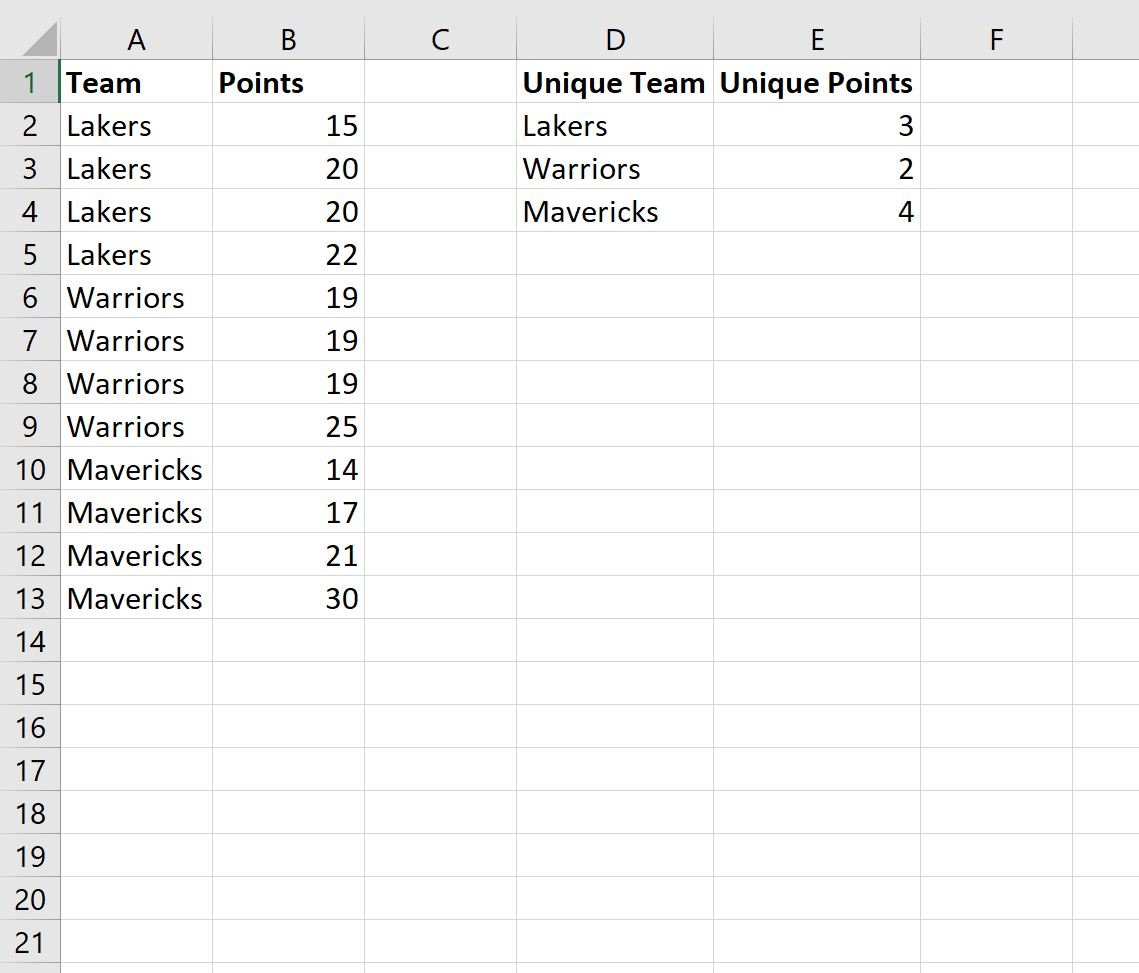
Task: Click the Points header cell
Action: 288,82
